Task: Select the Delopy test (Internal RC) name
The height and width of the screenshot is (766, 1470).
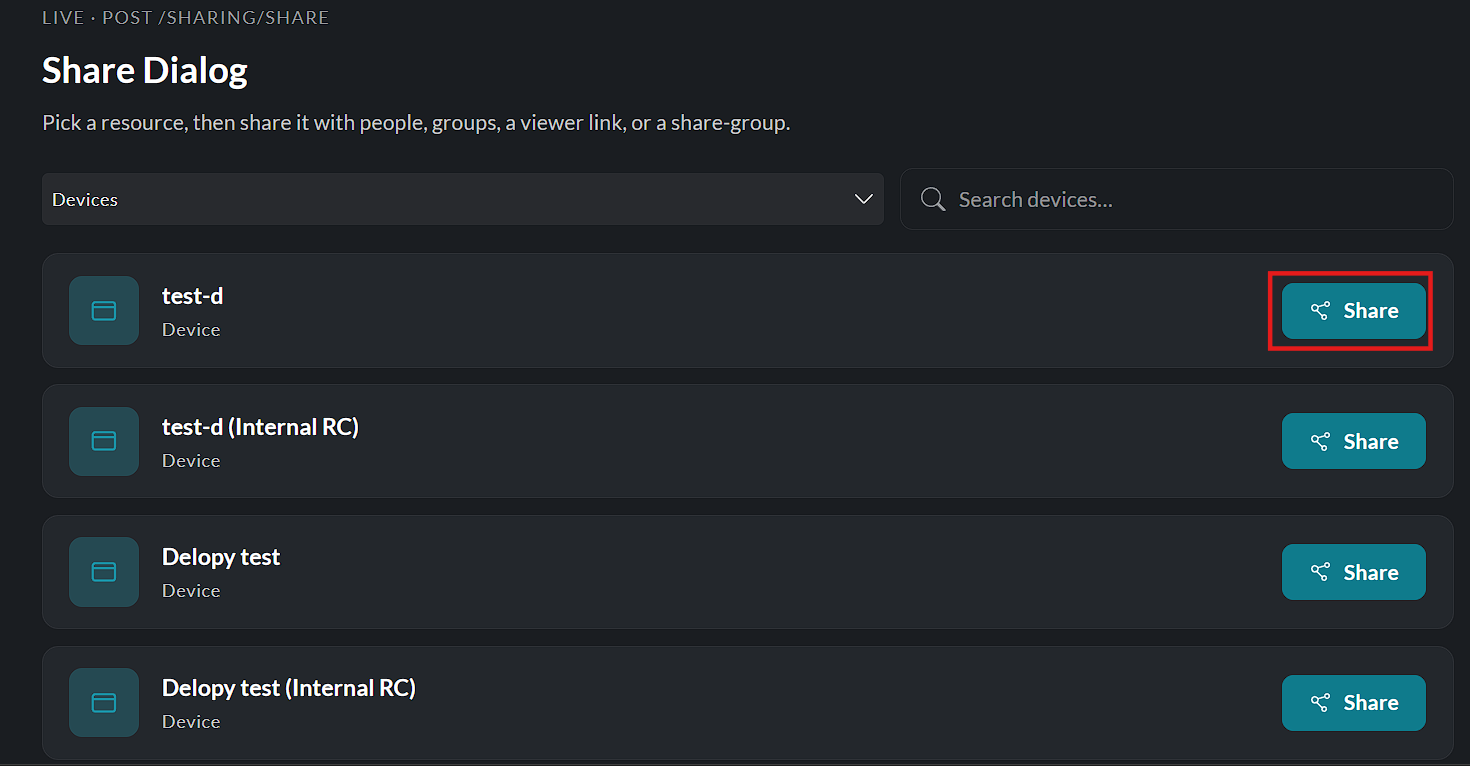Action: (x=289, y=688)
